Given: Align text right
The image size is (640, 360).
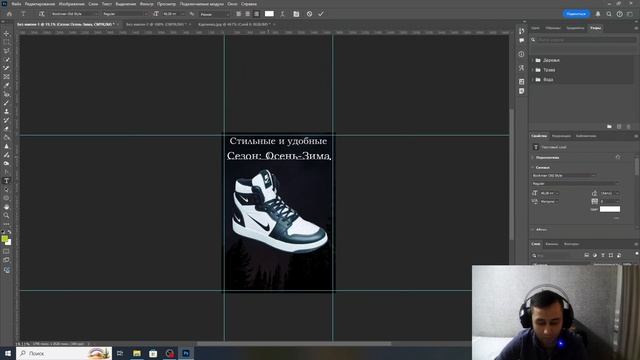Looking at the screenshot, I should tap(257, 14).
